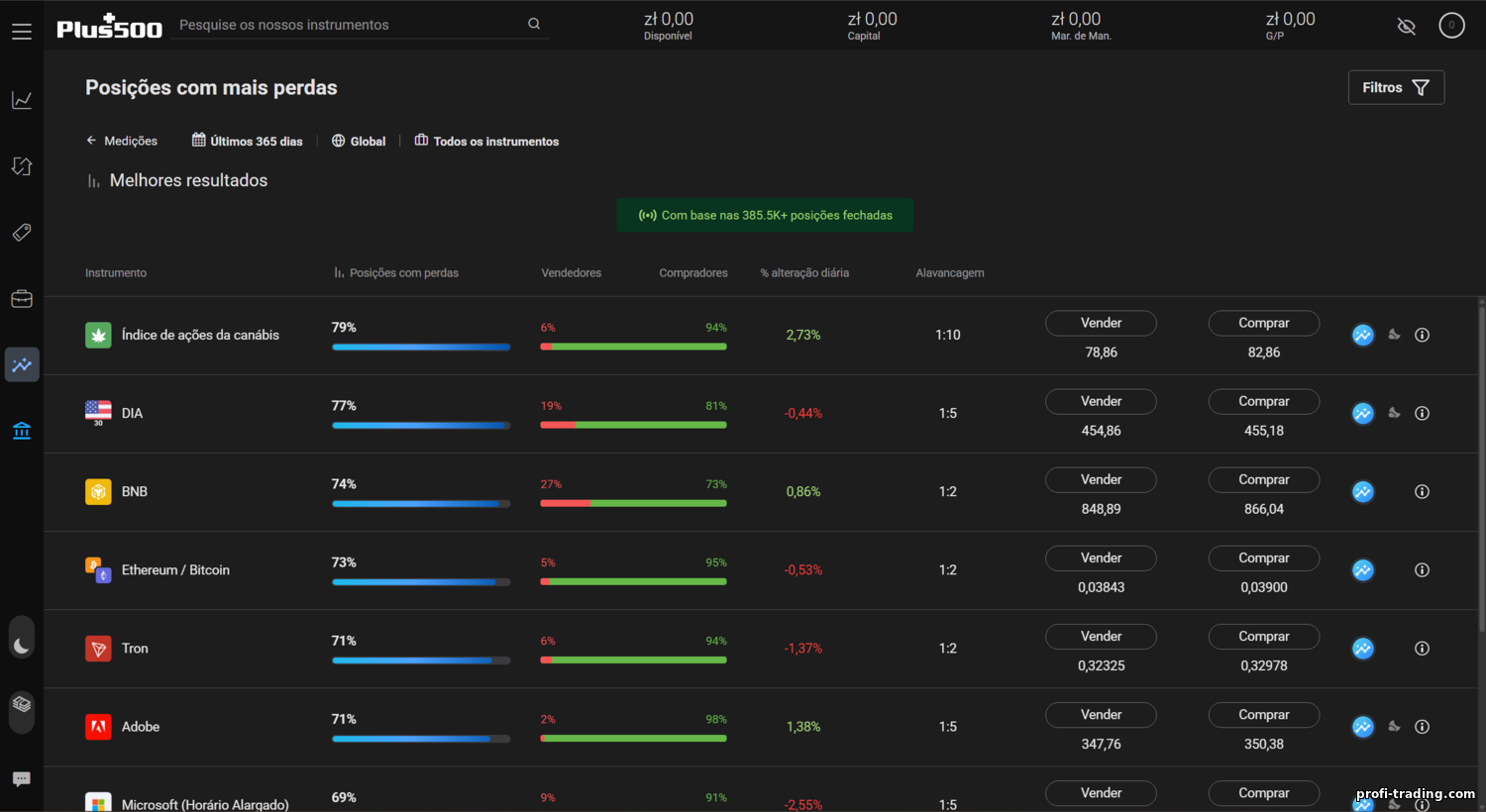Click the chart icon in left sidebar
Viewport: 1486px width, 812px height.
click(x=22, y=100)
